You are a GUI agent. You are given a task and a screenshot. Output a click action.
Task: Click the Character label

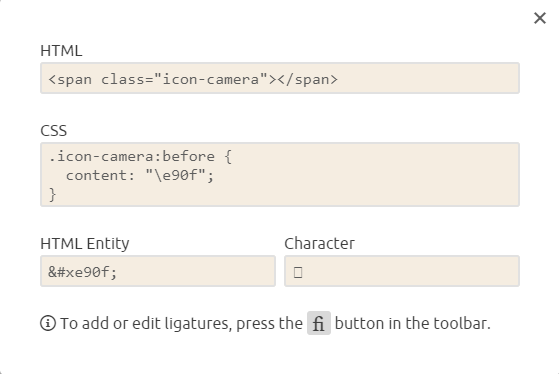(319, 244)
